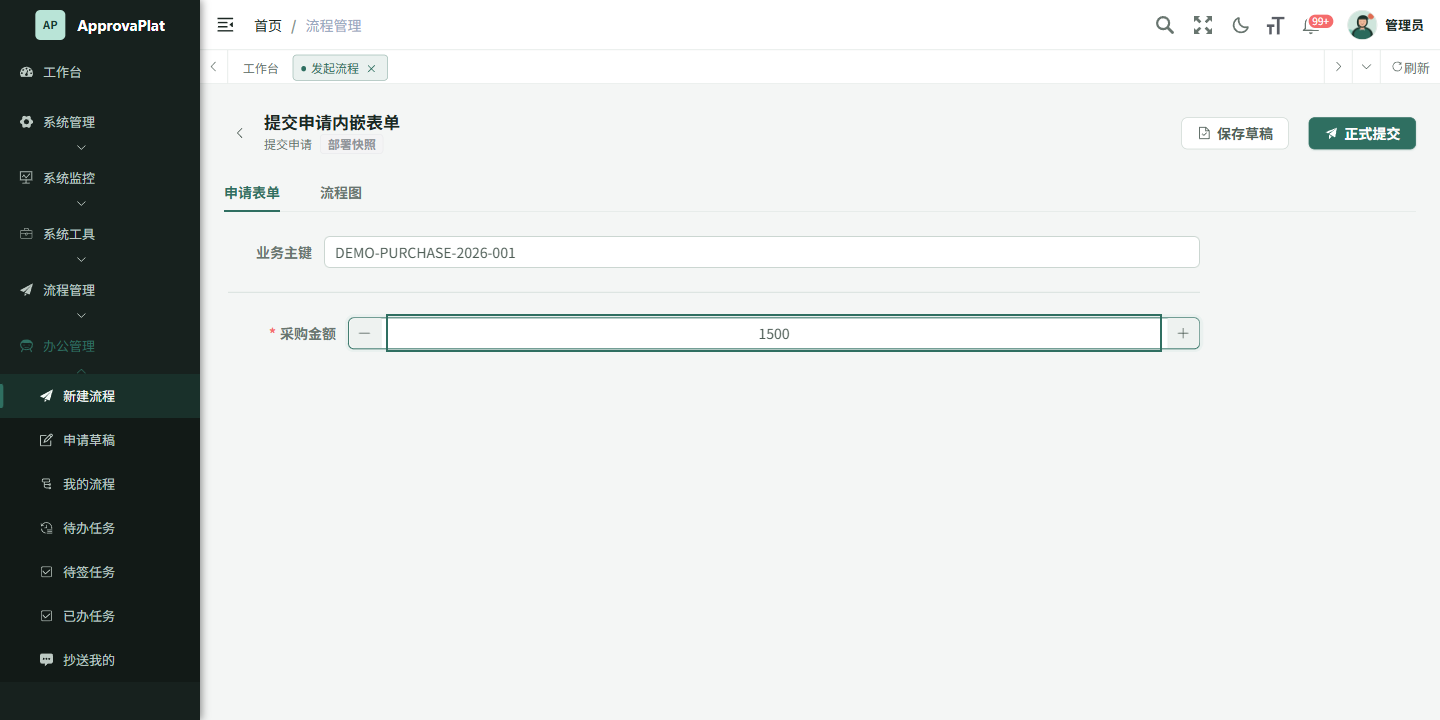This screenshot has width=1440, height=720.
Task: Click 保存草稿 button
Action: point(1235,133)
